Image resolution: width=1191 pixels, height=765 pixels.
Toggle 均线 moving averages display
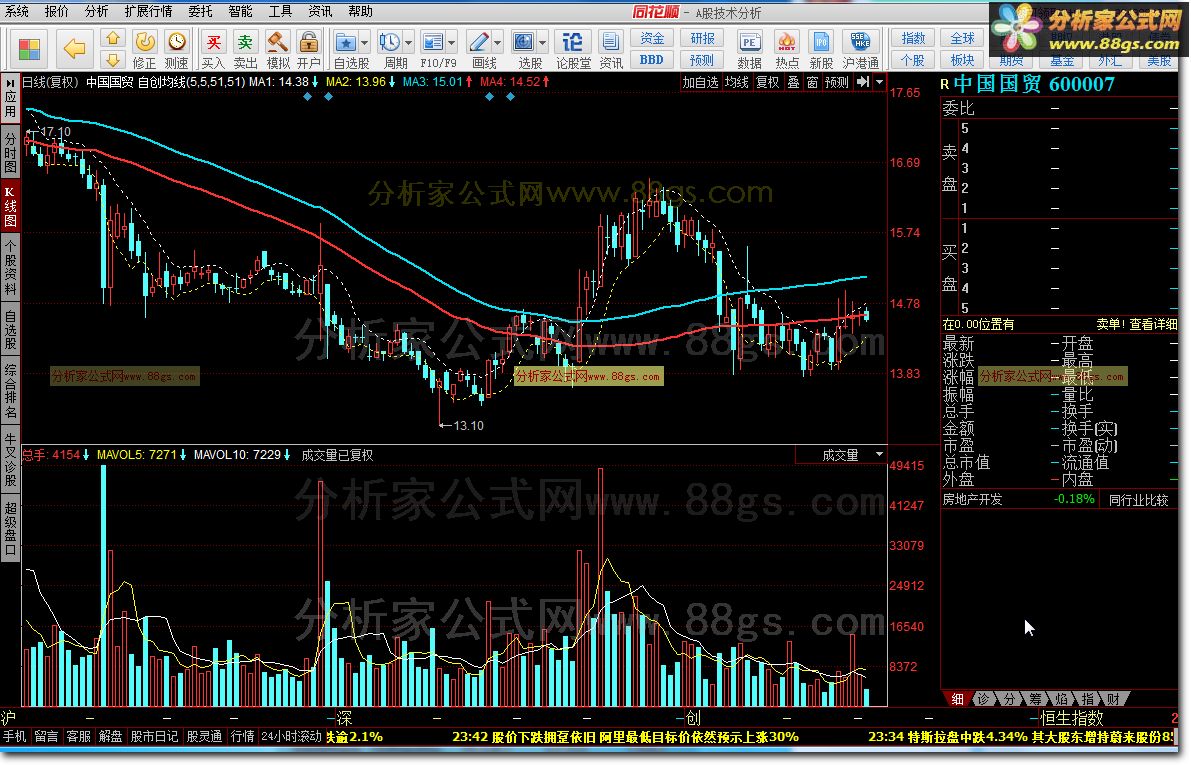(736, 82)
